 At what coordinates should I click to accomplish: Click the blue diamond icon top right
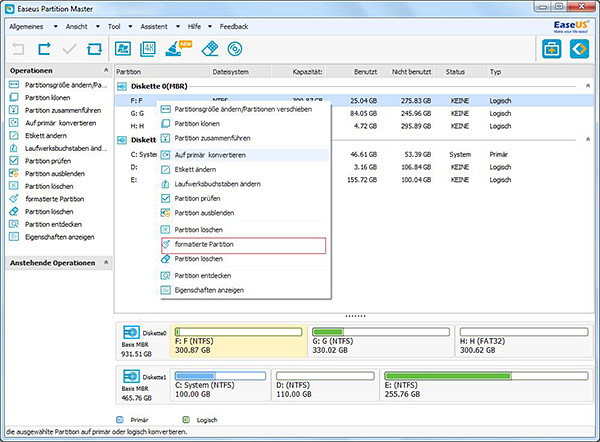[579, 49]
